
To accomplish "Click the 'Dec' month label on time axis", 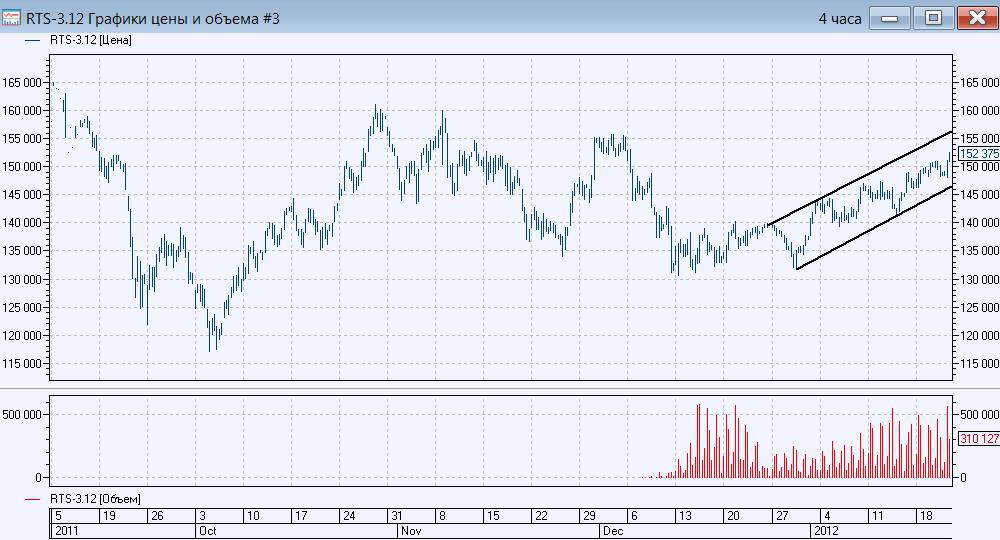I will pos(613,530).
